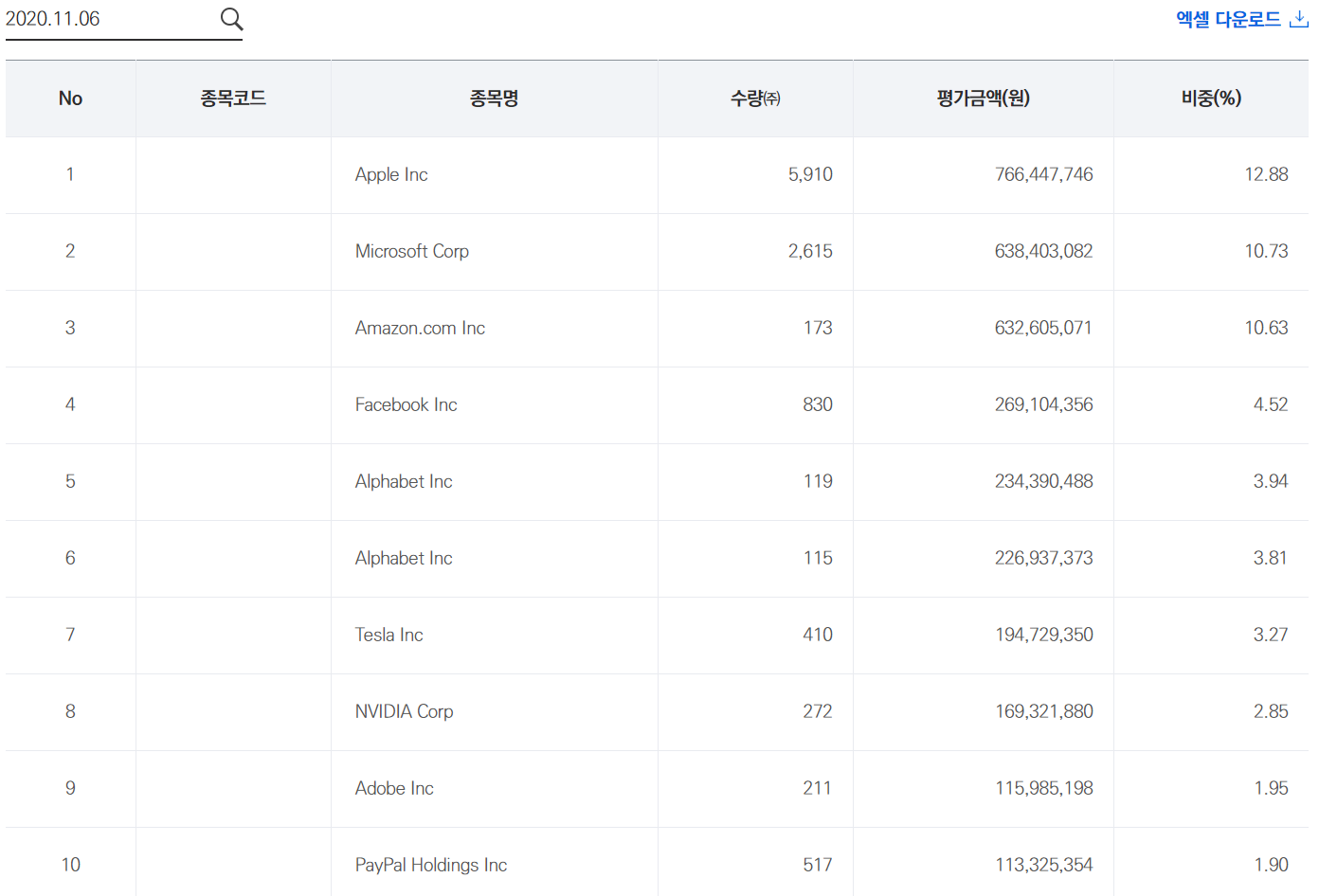Click NVIDIA's quantity 272
The width and height of the screenshot is (1319, 896).
click(x=818, y=711)
